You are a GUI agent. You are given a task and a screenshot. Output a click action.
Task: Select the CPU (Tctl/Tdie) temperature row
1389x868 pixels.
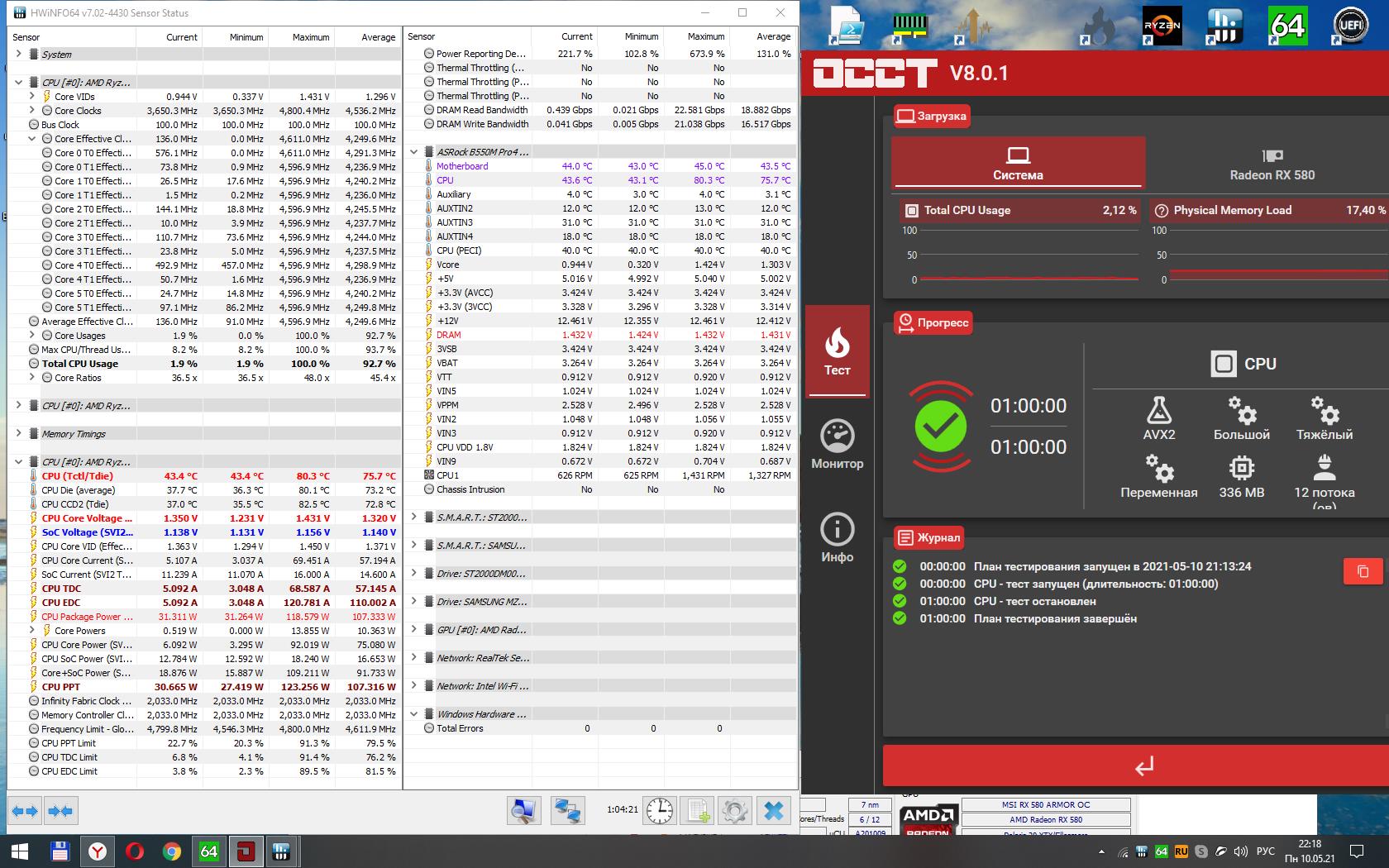[204, 475]
